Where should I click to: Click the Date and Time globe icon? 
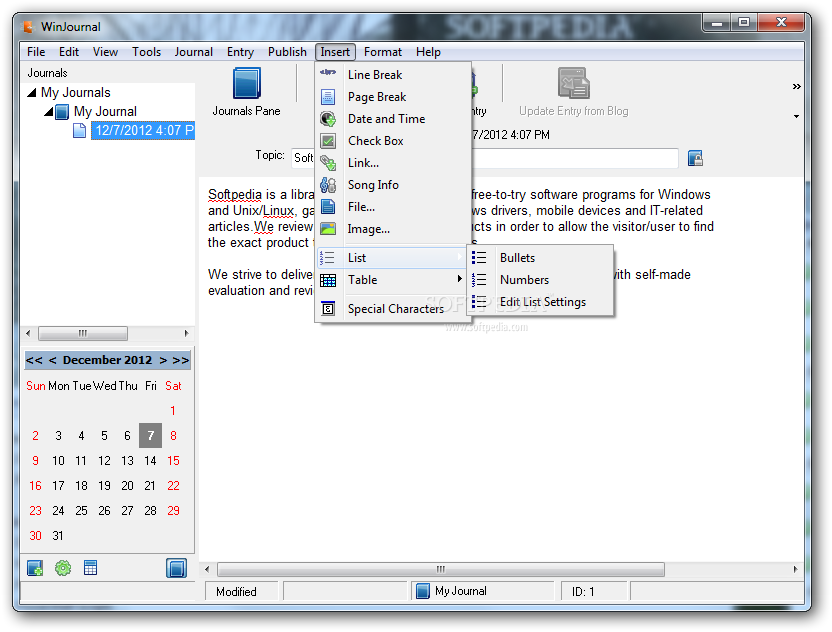[328, 119]
